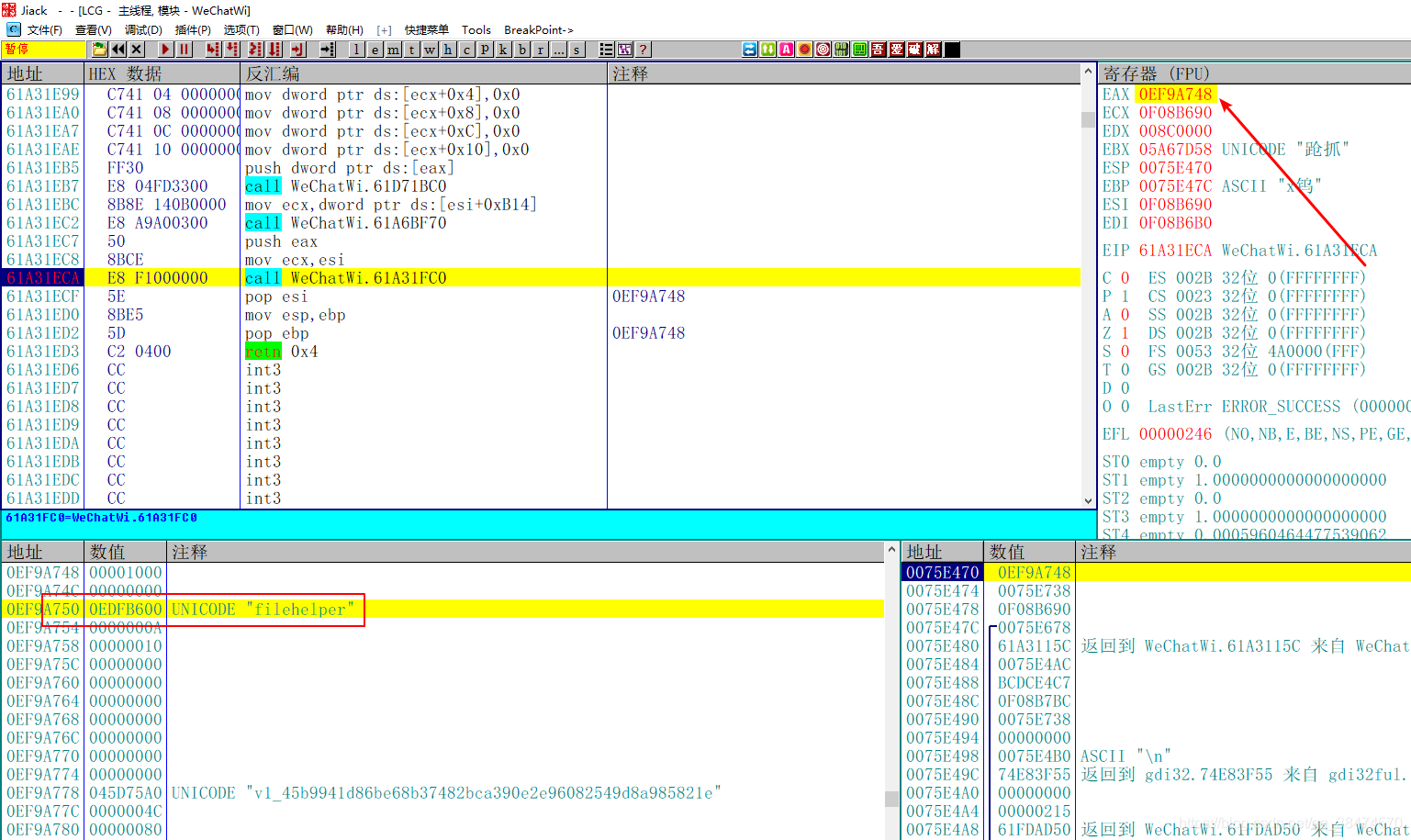Screen dimensions: 1411x840
Task: Click disassembly pane scrollbar down arrow
Action: (1089, 500)
